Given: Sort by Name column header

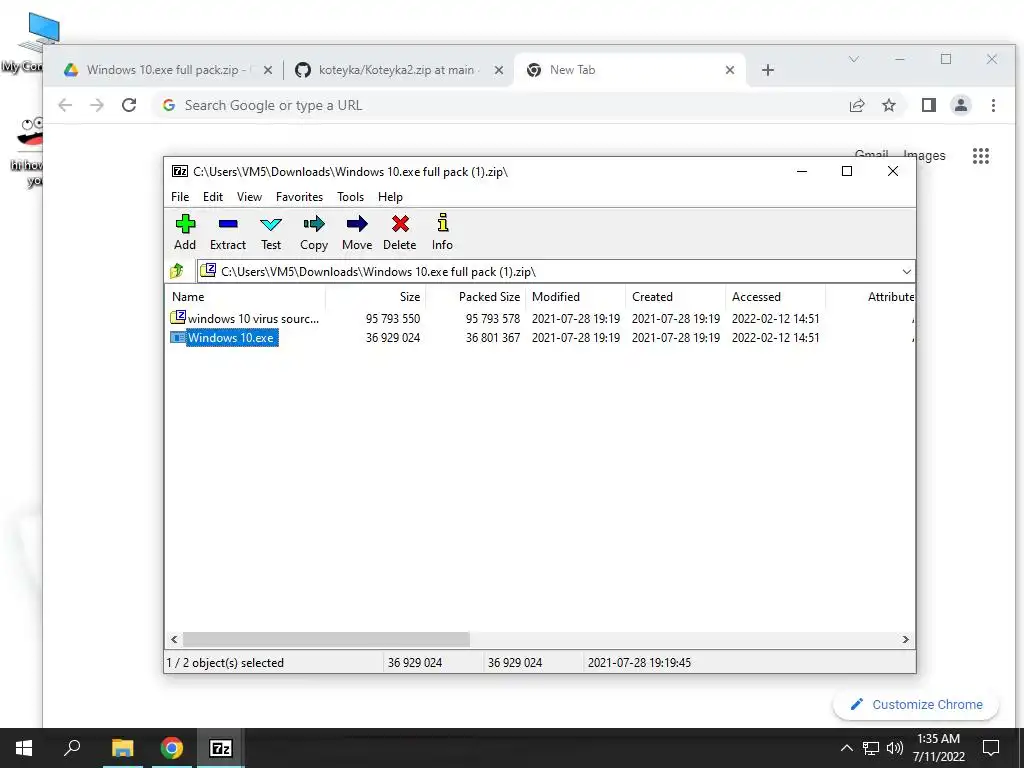Looking at the screenshot, I should pos(245,296).
